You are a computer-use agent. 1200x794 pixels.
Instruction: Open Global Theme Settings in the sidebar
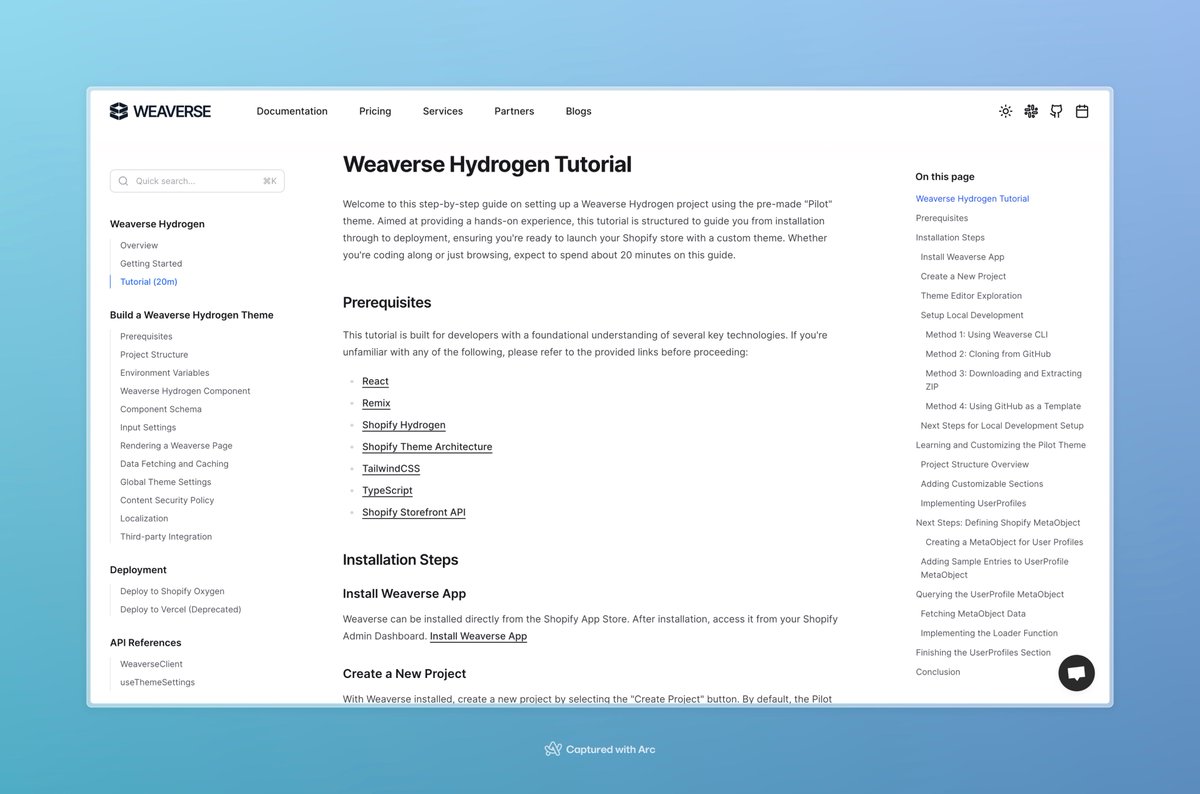[166, 482]
